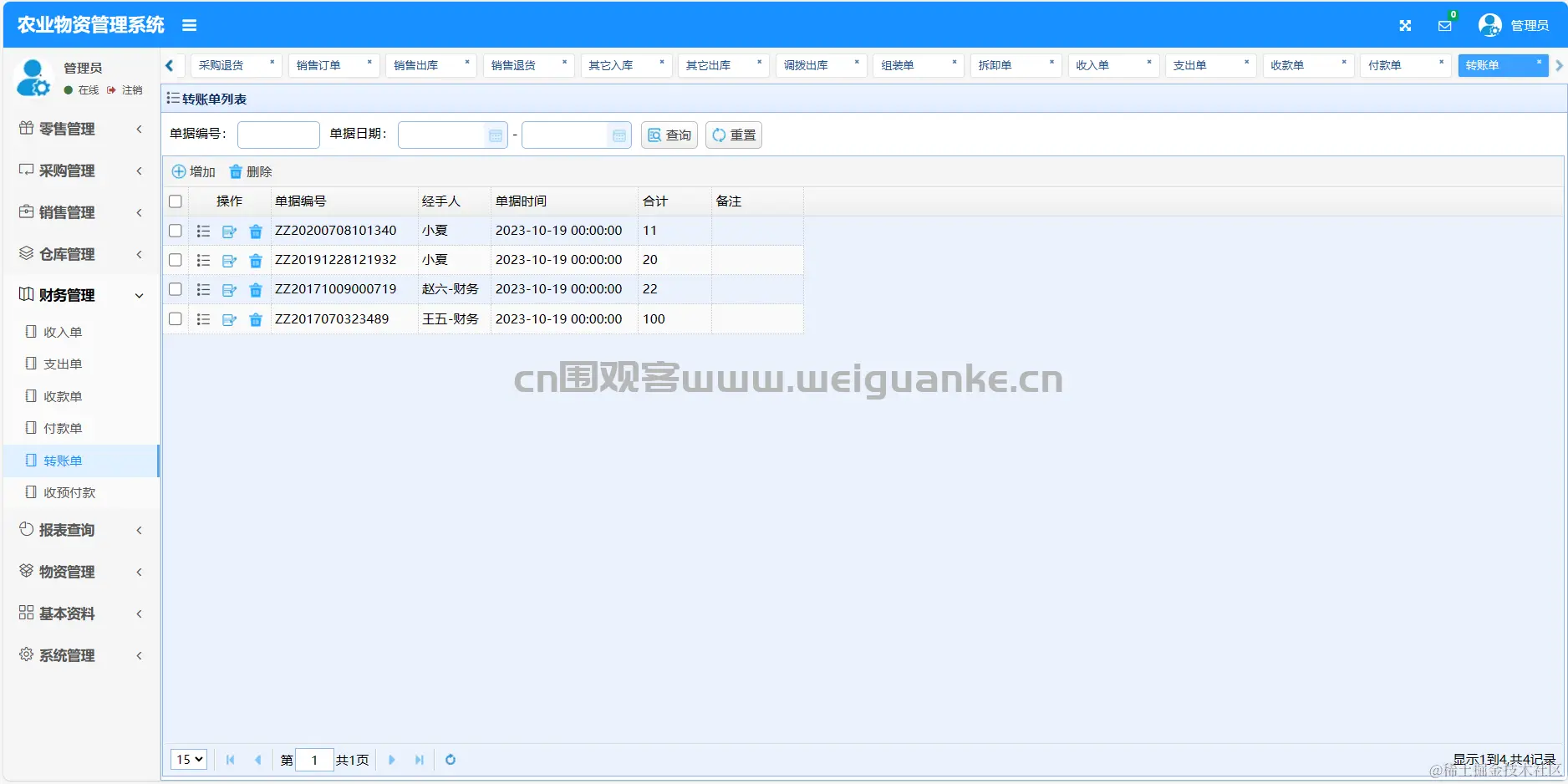Delete trash icon for ZZ20171009000719

pos(256,290)
